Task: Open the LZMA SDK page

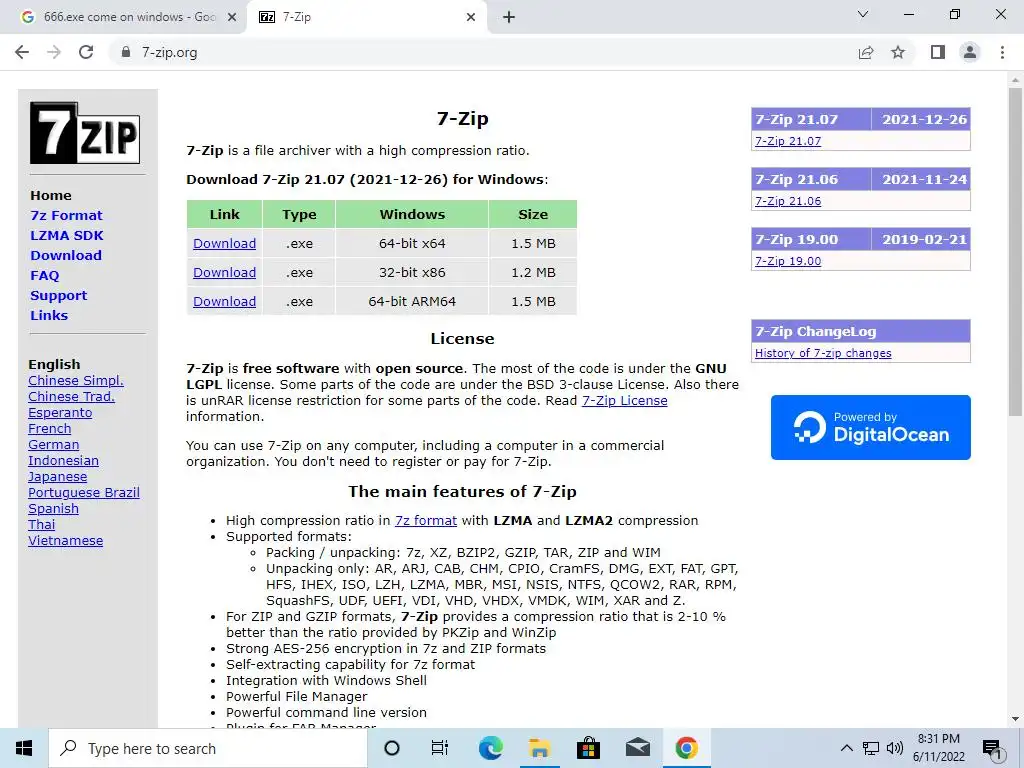Action: (x=67, y=235)
